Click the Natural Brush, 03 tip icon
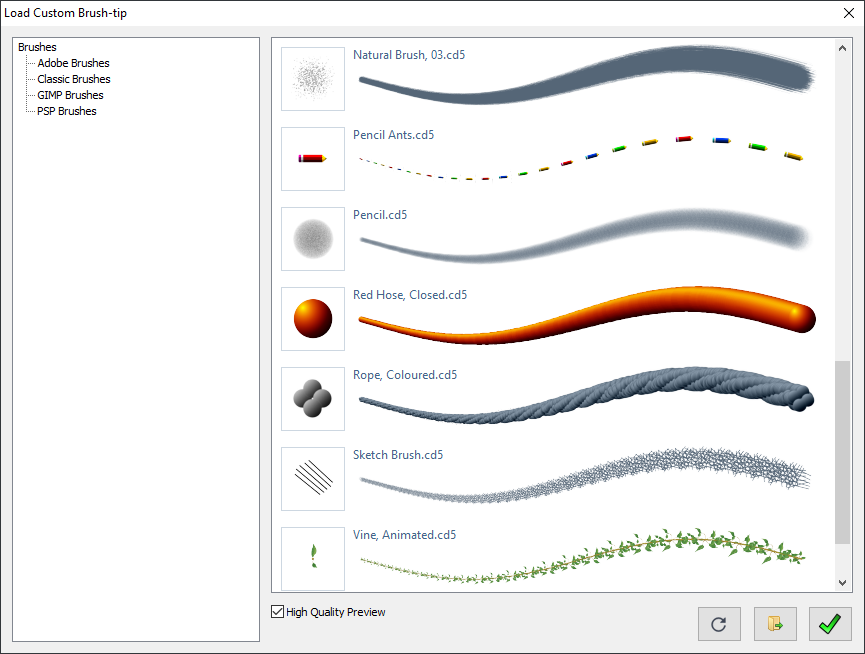The width and height of the screenshot is (865, 654). point(313,78)
